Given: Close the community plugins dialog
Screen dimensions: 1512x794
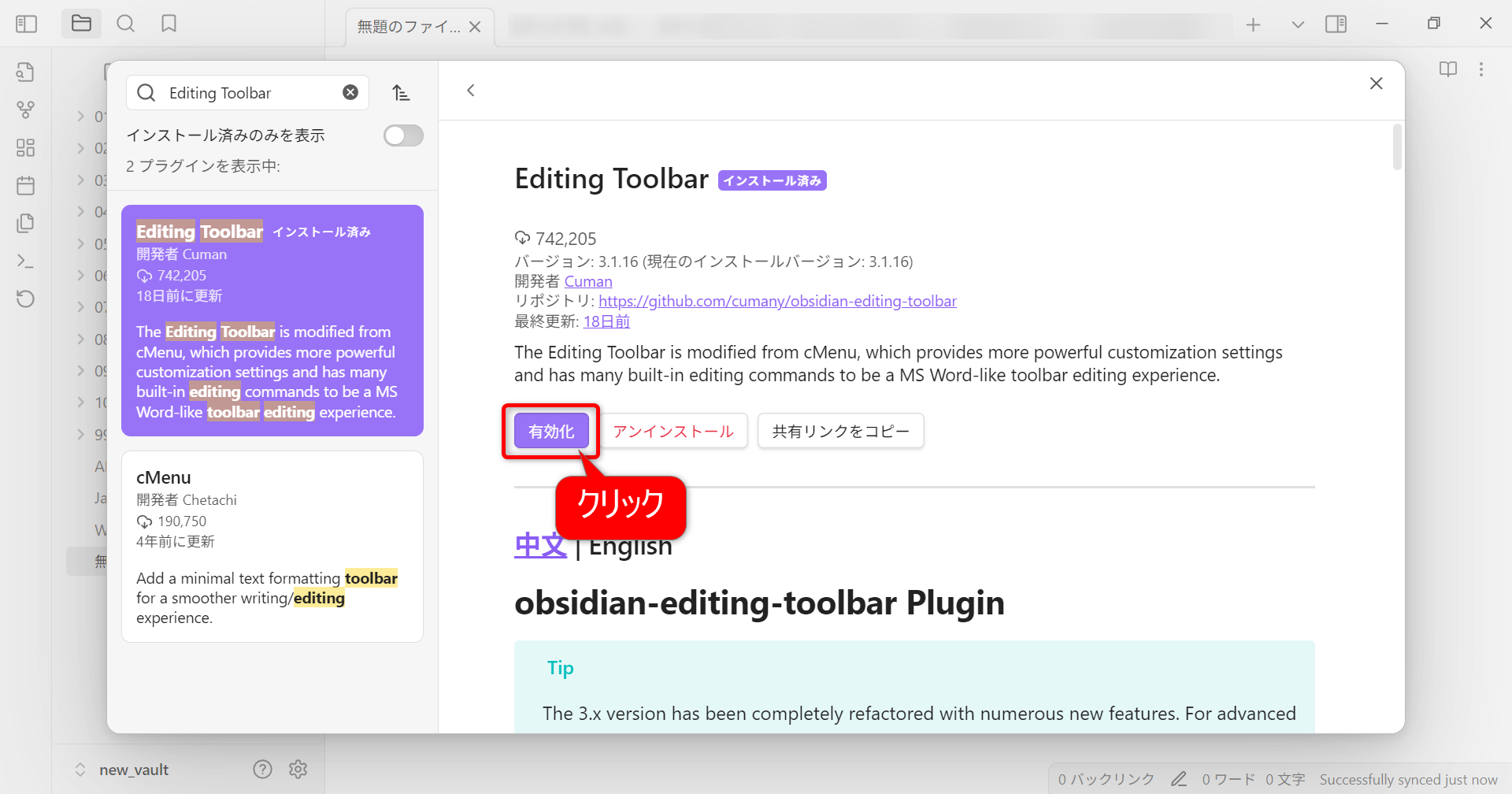Looking at the screenshot, I should [1376, 83].
